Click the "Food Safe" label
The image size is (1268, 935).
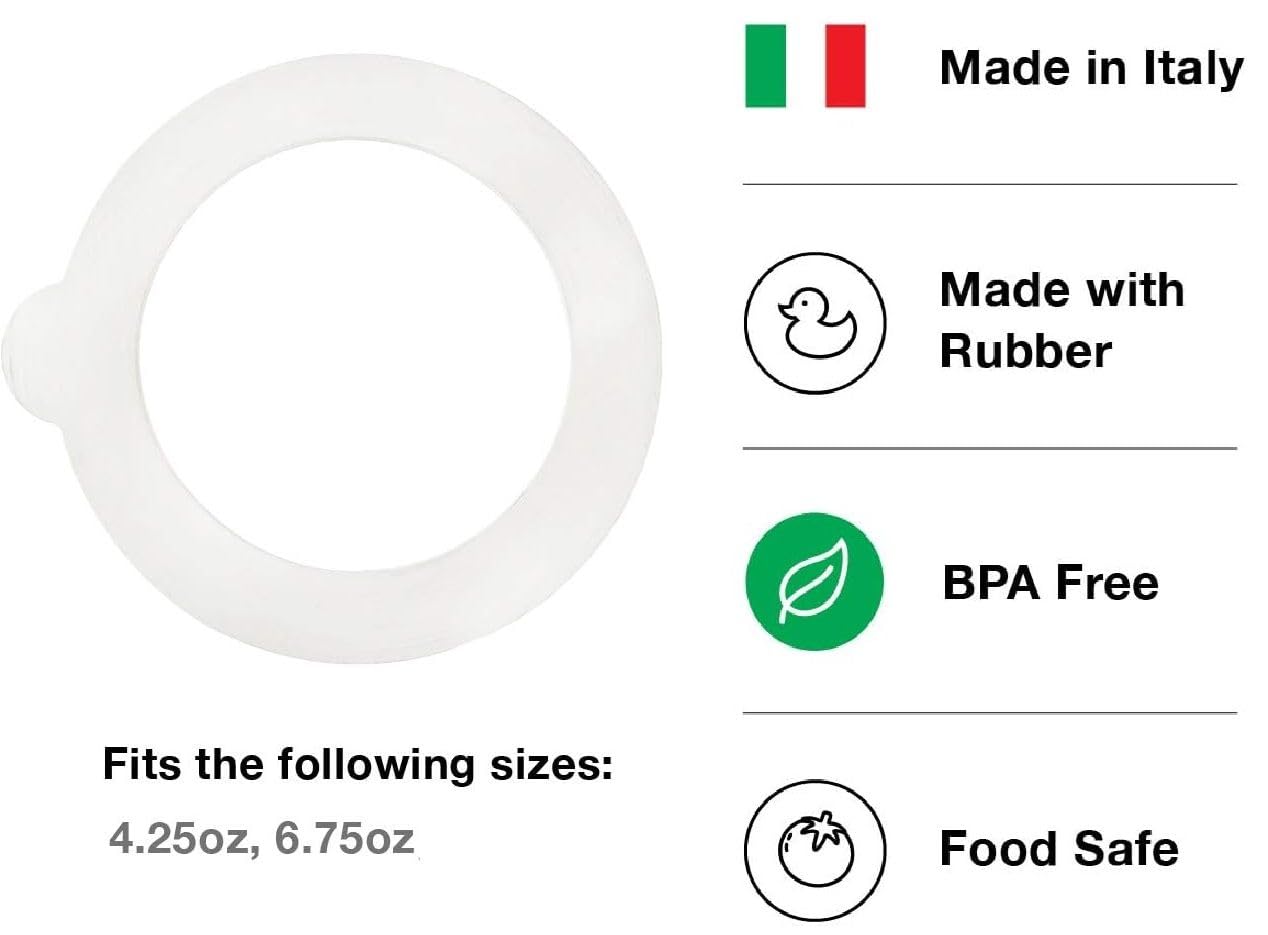(1059, 849)
